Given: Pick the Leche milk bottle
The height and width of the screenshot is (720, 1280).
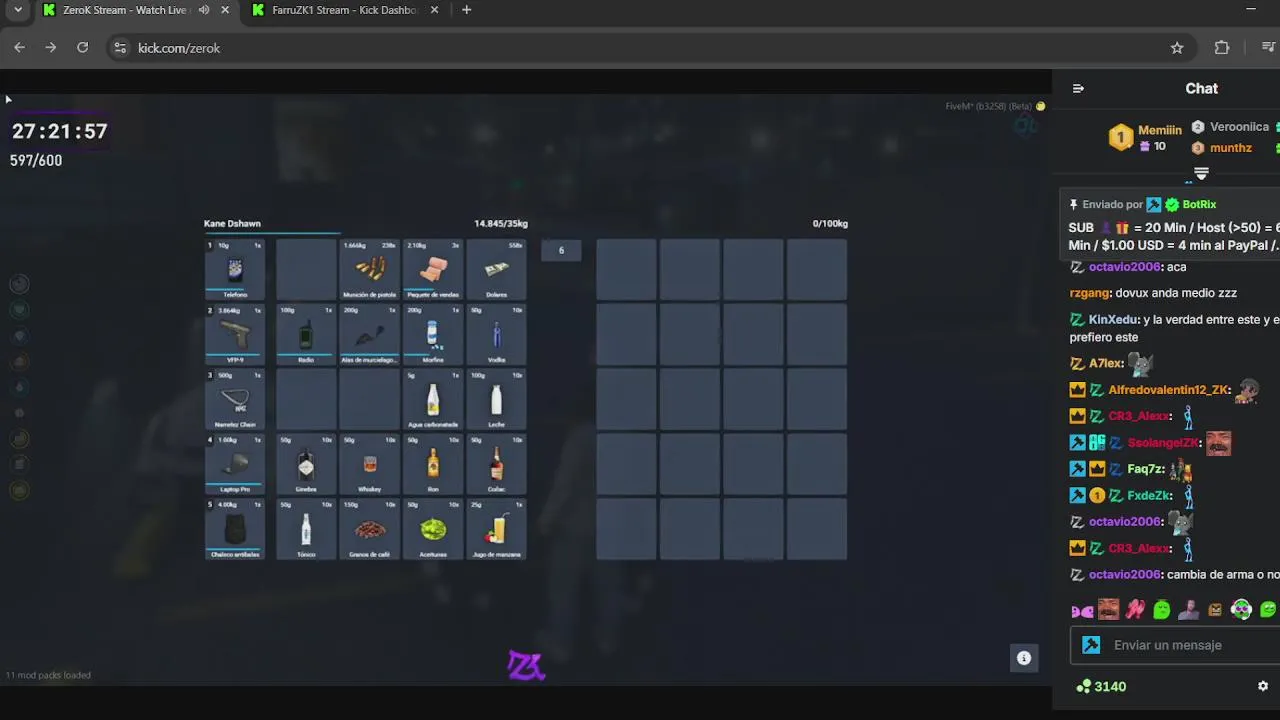Looking at the screenshot, I should tap(496, 400).
